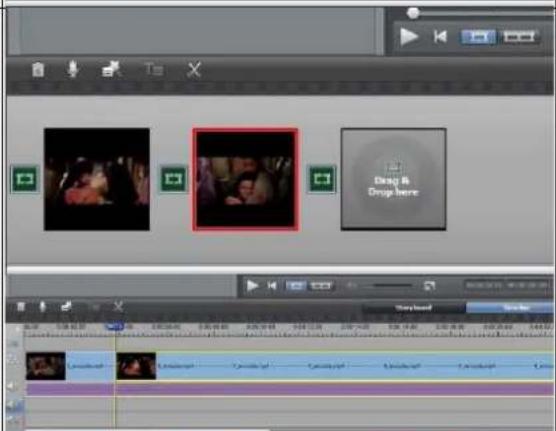Viewport: 556px width, 431px height.
Task: Select the first storyboard clip thumbnail
Action: [x=97, y=179]
